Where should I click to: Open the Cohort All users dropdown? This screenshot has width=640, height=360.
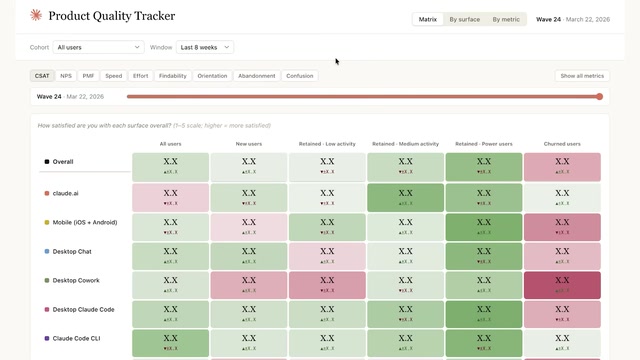coord(98,47)
